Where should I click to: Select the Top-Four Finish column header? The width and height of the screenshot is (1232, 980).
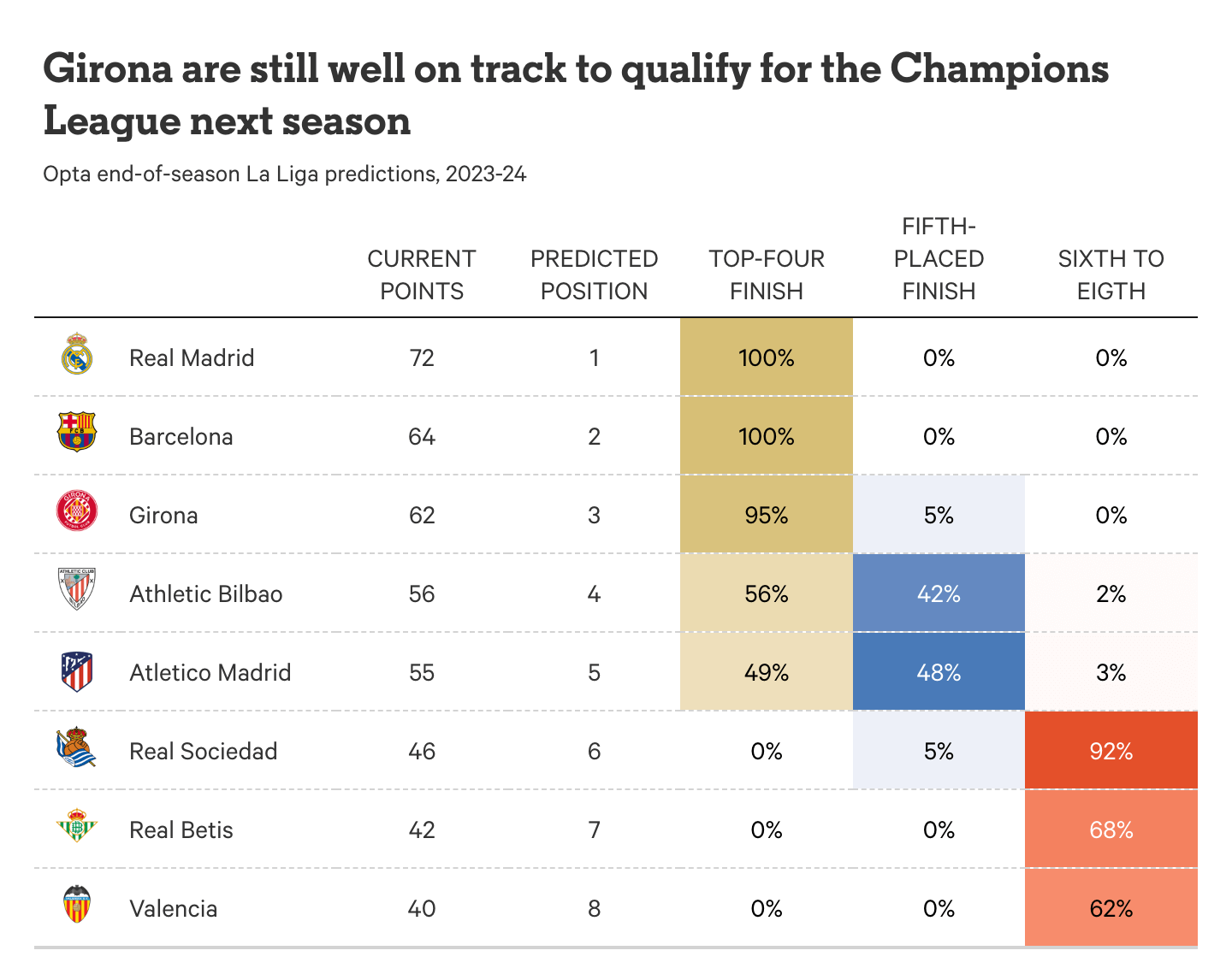pos(767,275)
